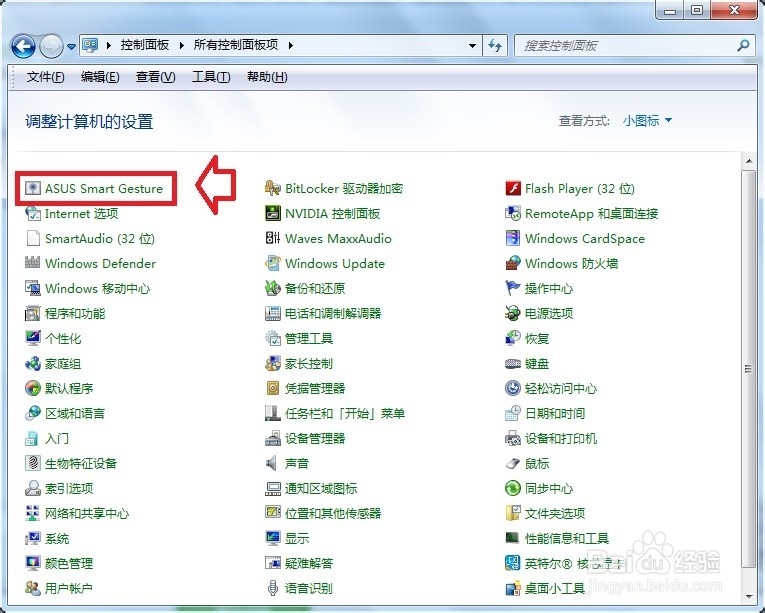Go back with the Back arrow button
Image resolution: width=765 pixels, height=613 pixels.
pyautogui.click(x=23, y=46)
